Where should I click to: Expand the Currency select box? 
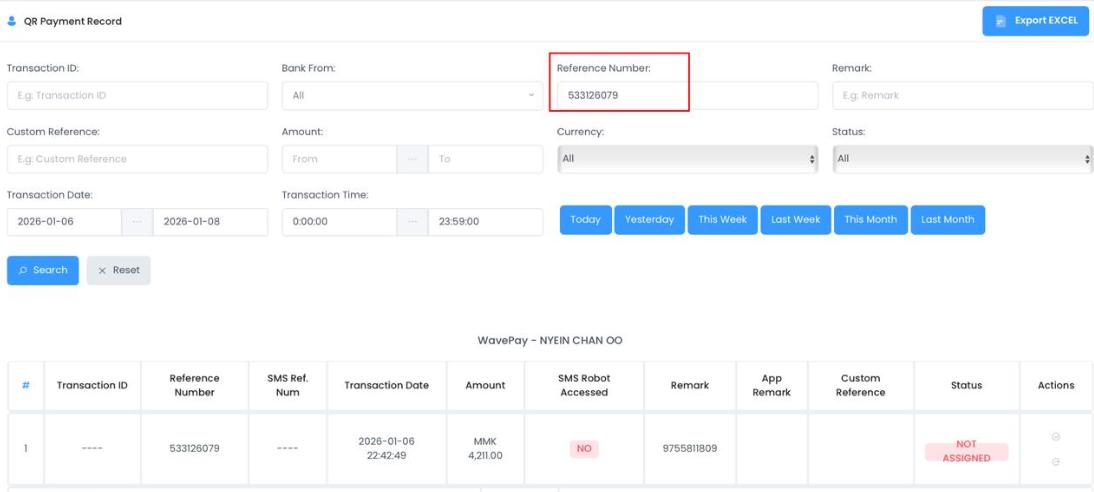click(x=687, y=159)
